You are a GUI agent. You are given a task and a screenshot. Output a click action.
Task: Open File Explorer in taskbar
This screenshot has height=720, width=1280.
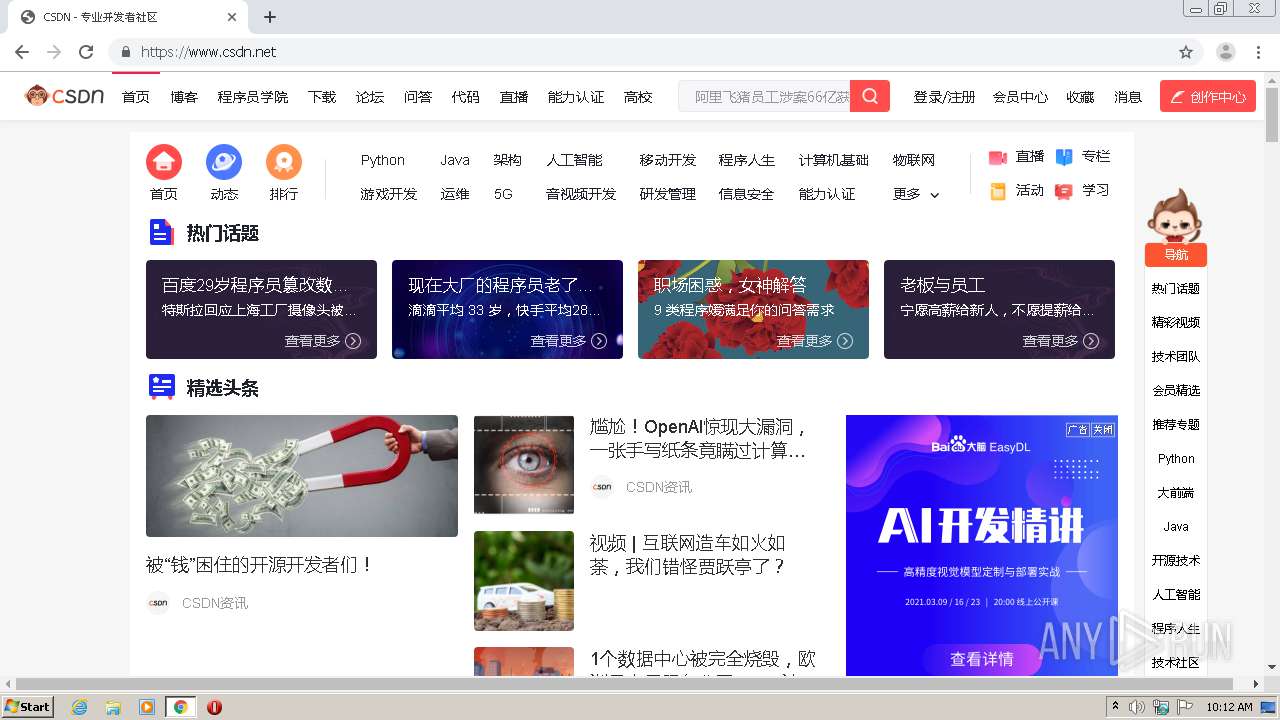click(x=113, y=707)
